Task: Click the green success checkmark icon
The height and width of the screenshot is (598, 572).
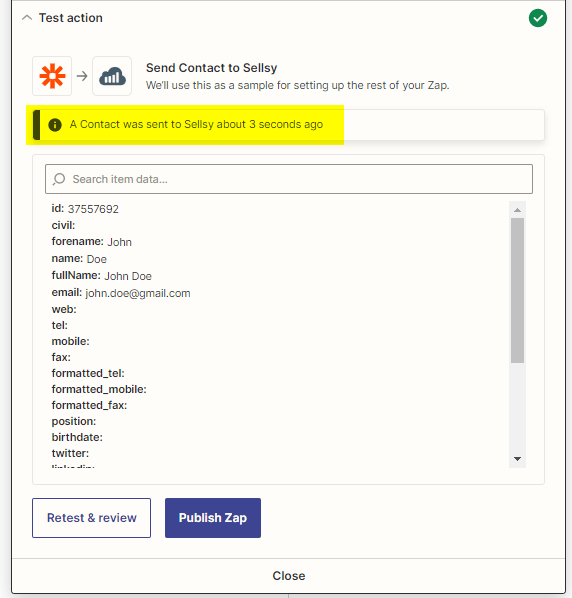Action: pyautogui.click(x=538, y=18)
